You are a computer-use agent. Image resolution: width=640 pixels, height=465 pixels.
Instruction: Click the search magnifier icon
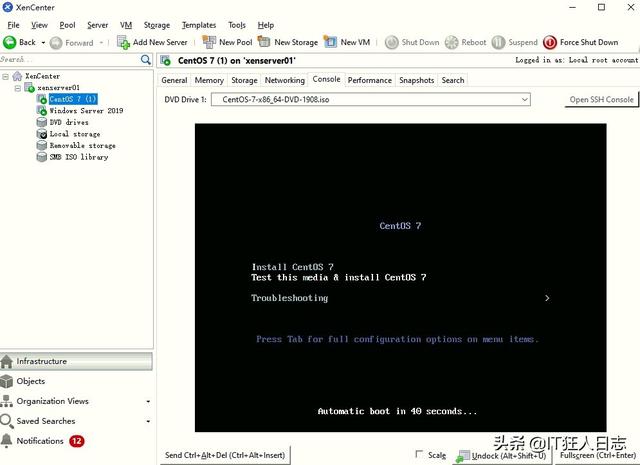(x=146, y=60)
